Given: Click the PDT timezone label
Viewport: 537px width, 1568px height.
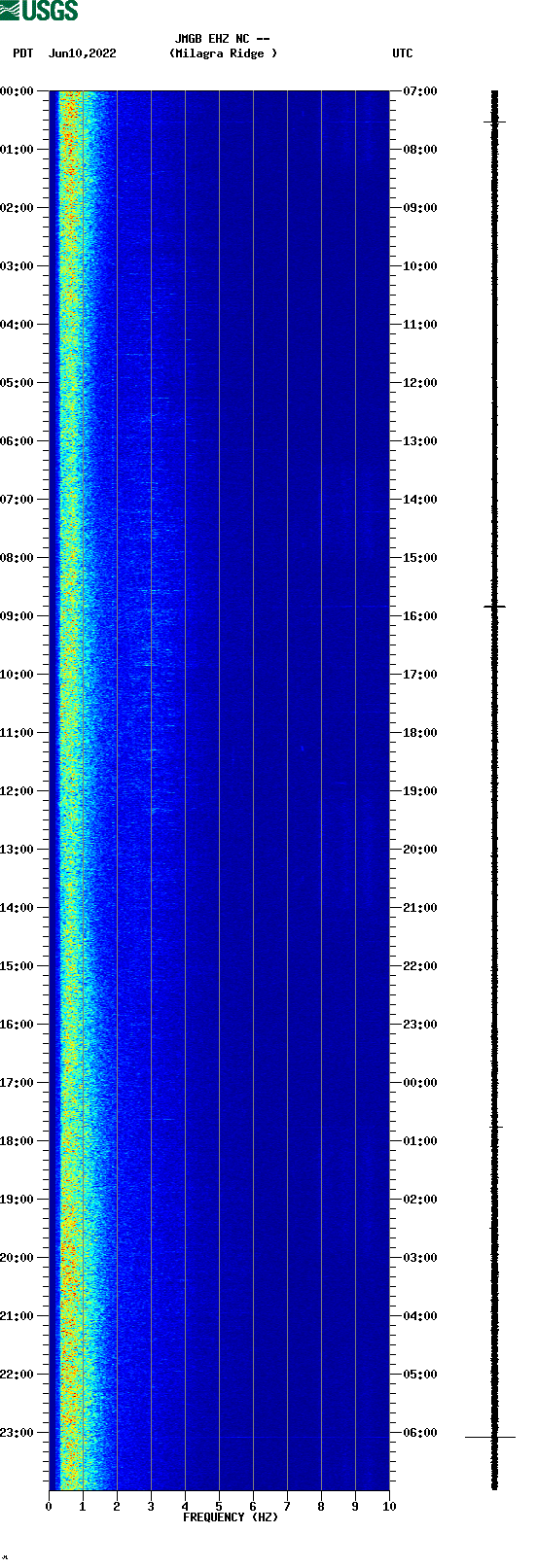Looking at the screenshot, I should pos(22,53).
